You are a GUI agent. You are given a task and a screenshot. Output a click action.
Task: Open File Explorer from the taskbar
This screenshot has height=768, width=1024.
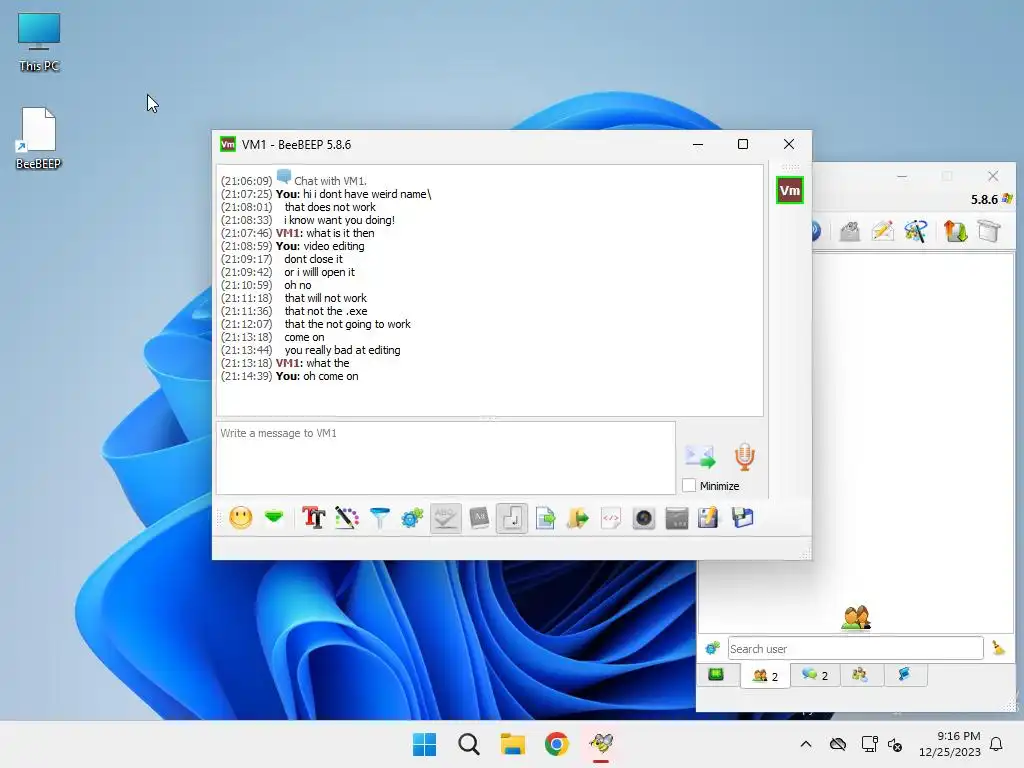[513, 744]
